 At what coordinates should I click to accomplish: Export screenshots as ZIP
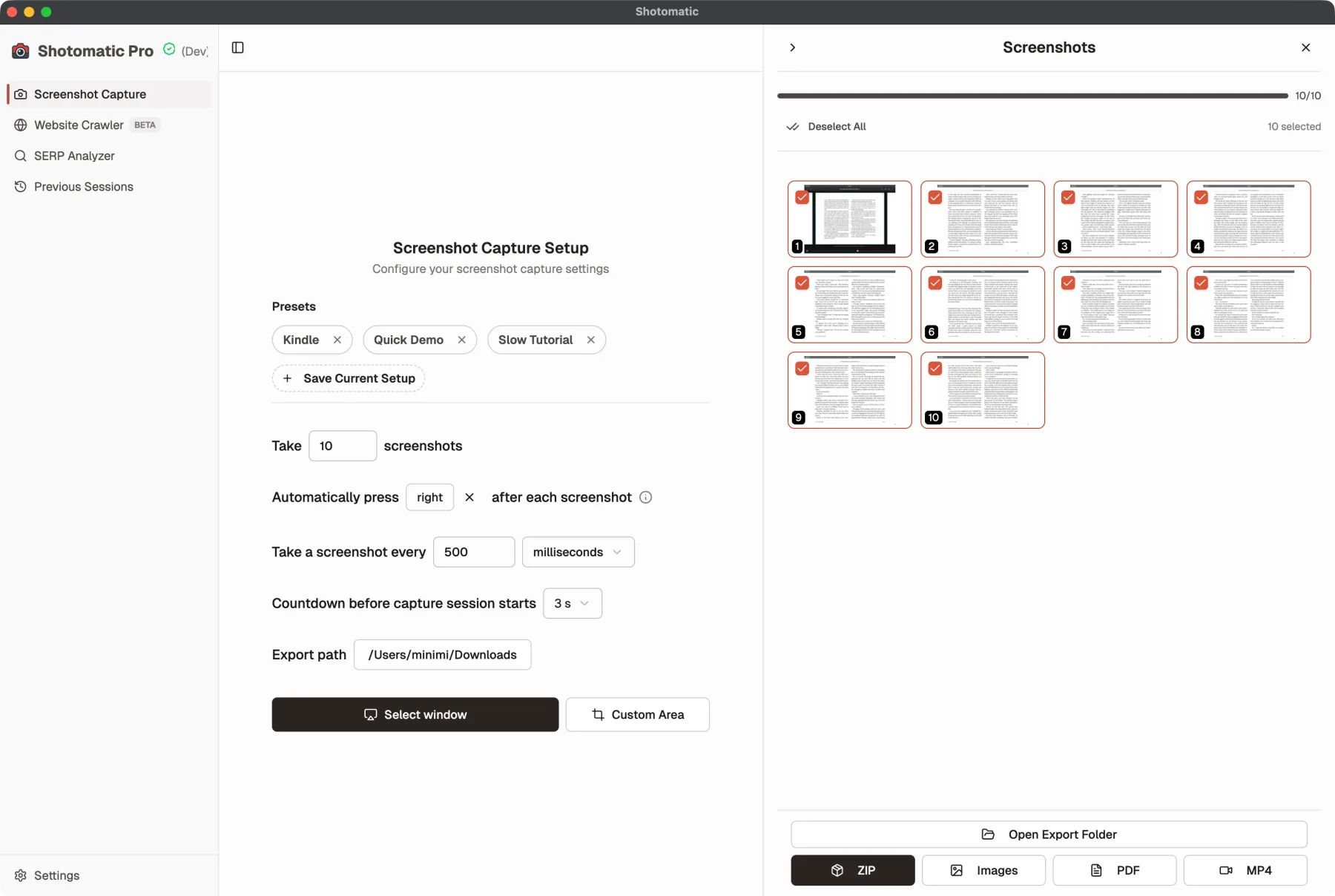851,870
